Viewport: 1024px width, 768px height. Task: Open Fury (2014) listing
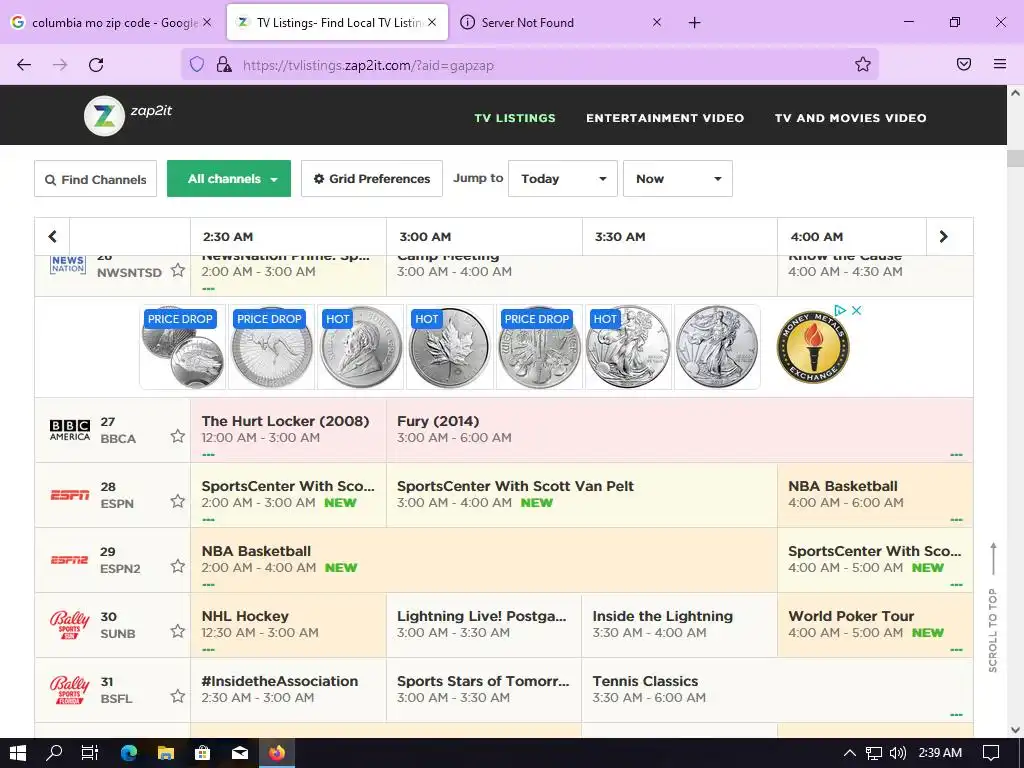680,430
